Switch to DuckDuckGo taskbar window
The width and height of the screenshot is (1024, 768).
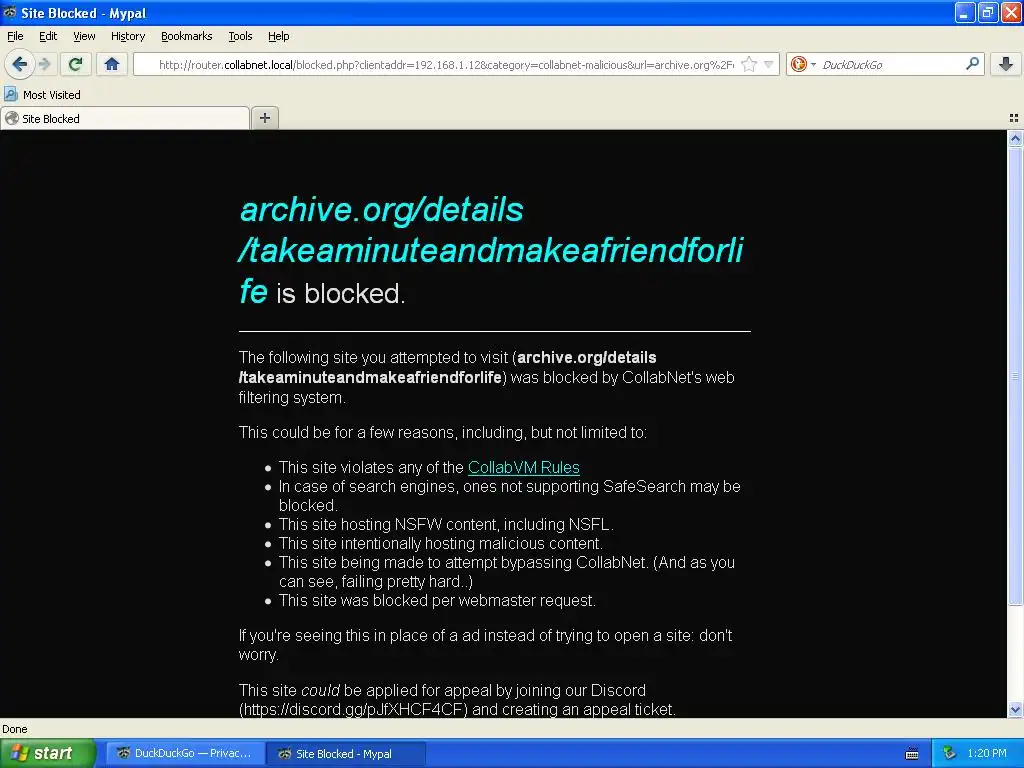(185, 753)
